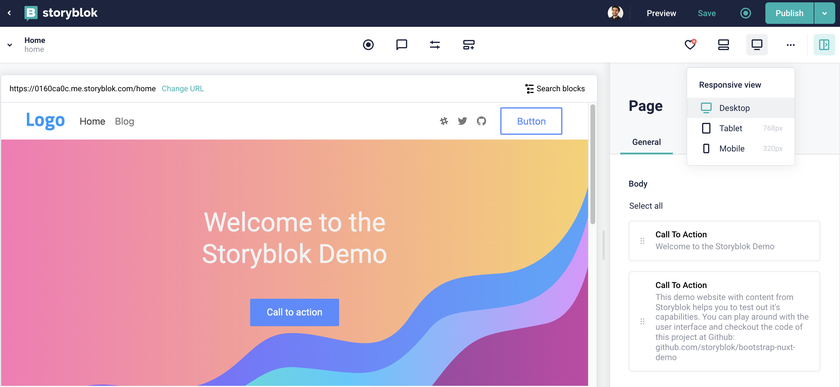Image resolution: width=840 pixels, height=387 pixels.
Task: Click the Body label
Action: pos(638,184)
